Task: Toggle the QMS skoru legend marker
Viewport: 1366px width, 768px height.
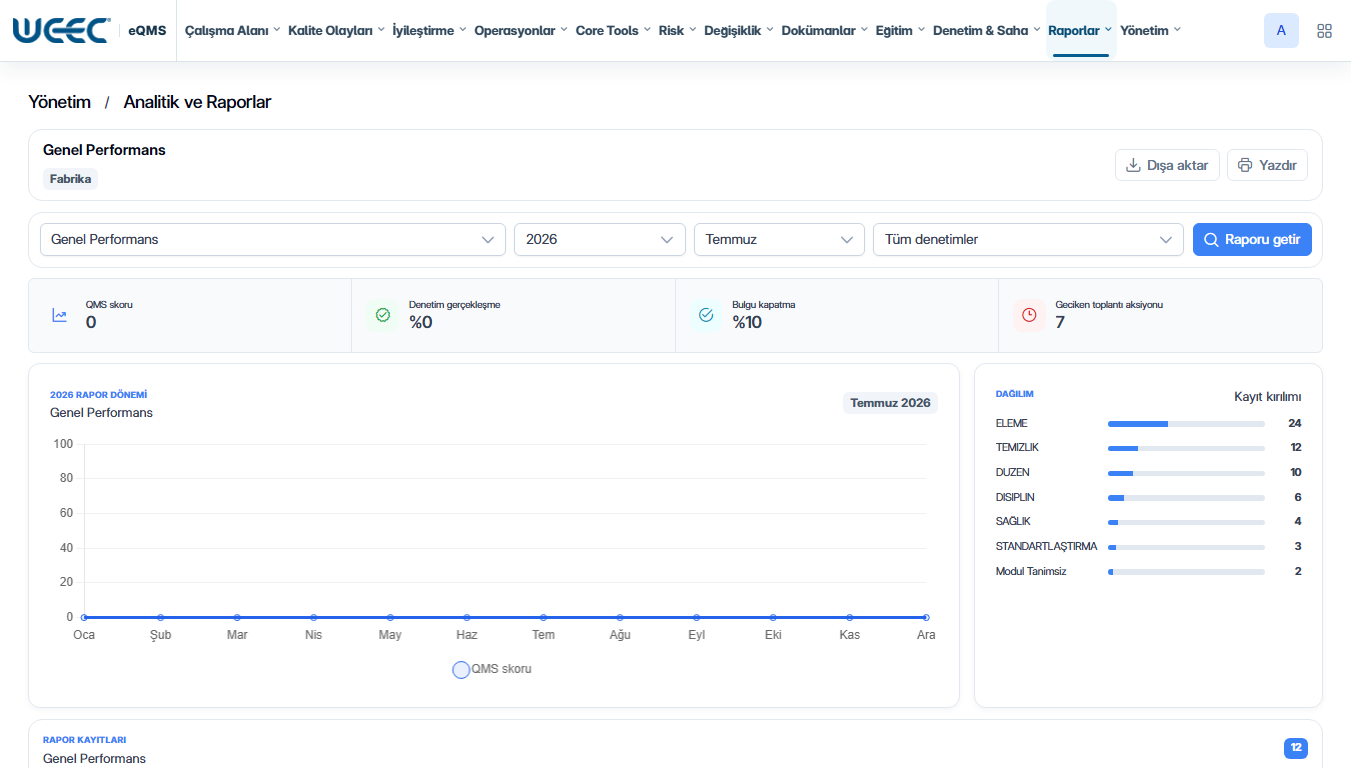Action: (x=461, y=670)
